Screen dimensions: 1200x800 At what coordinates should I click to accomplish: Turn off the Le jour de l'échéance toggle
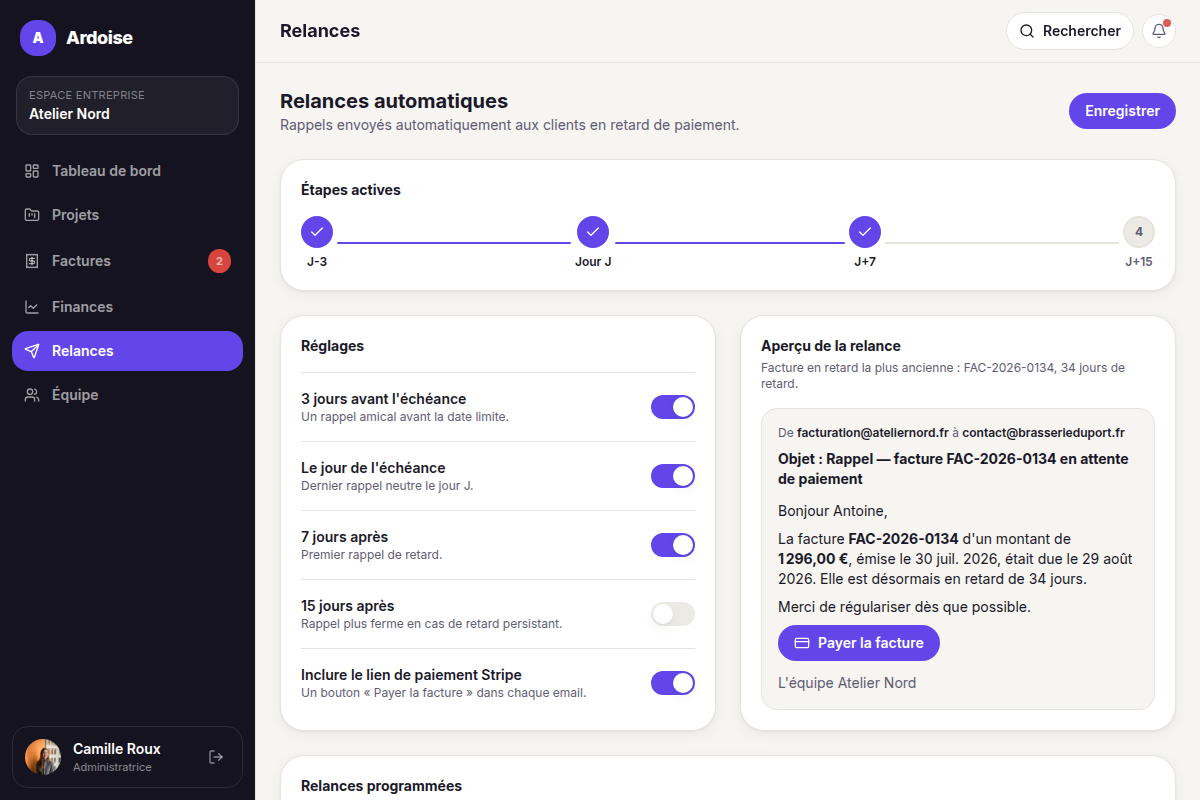673,476
